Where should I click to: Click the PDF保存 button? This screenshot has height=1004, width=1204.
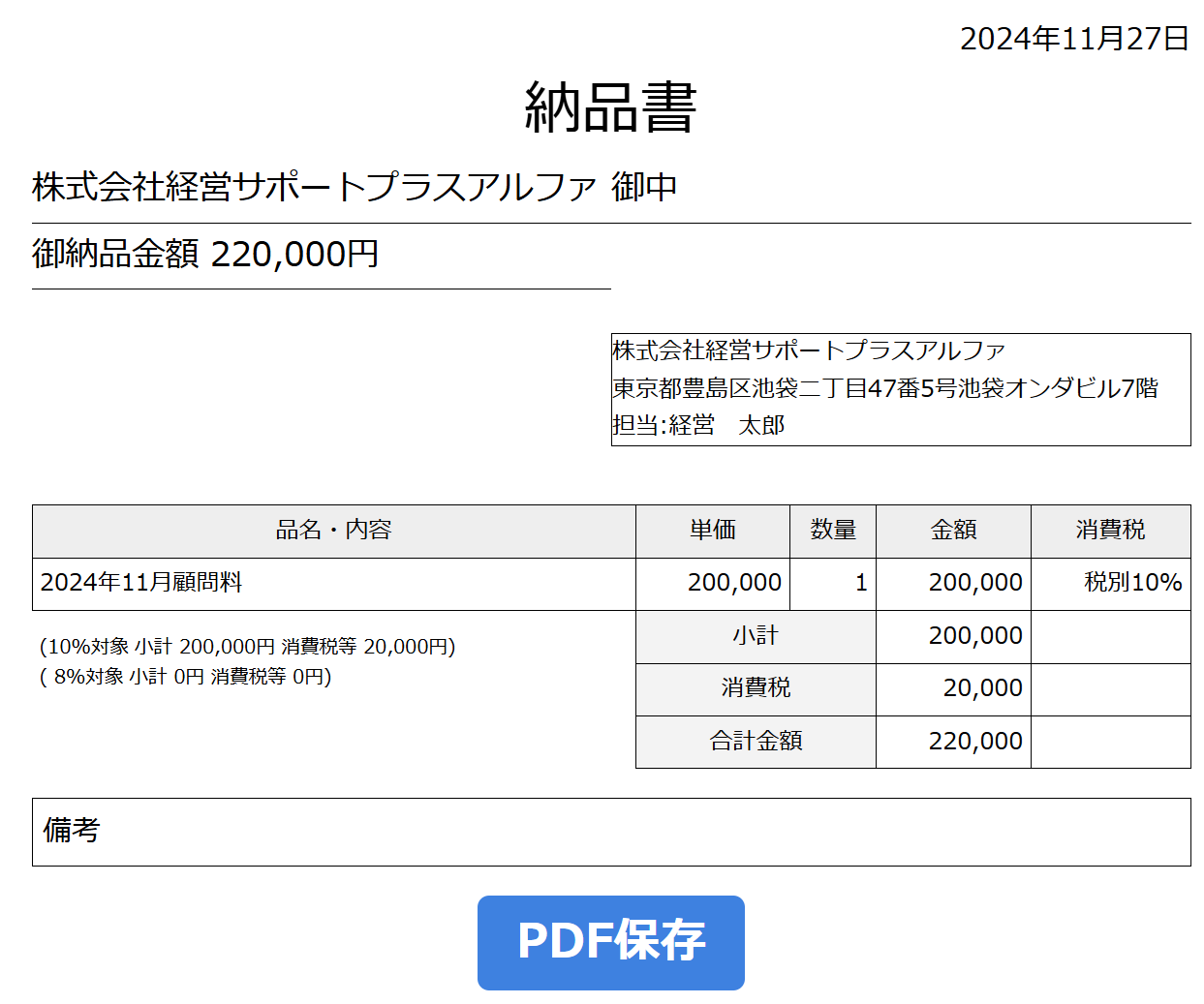tap(610, 942)
